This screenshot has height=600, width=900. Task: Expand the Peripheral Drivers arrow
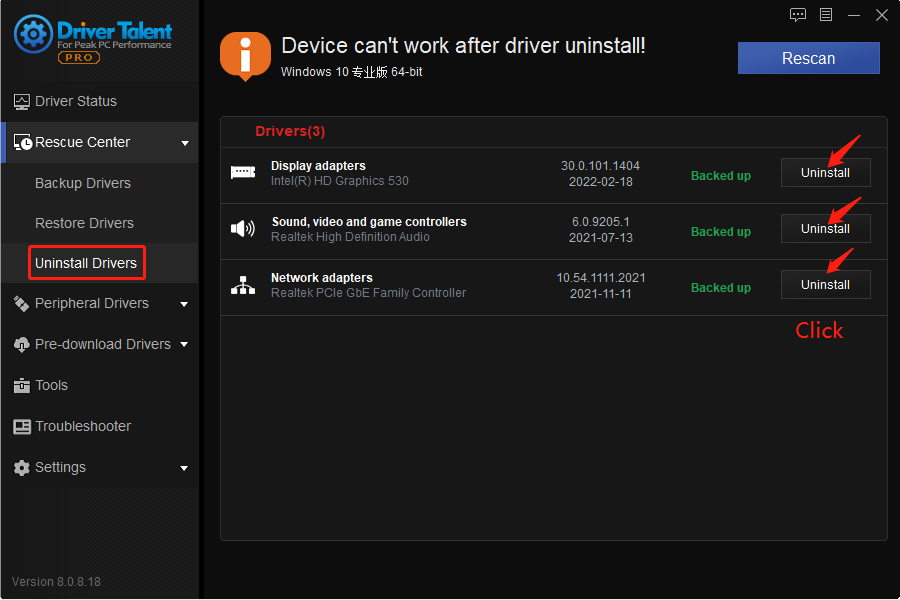(x=184, y=304)
